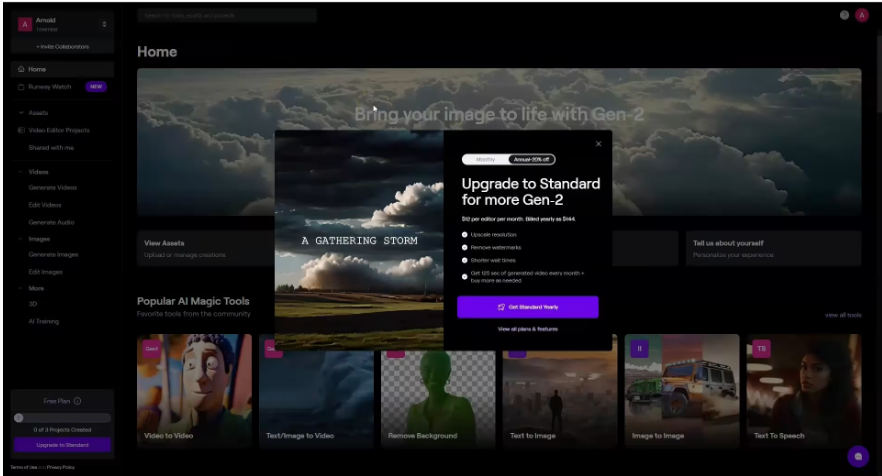Screen dimensions: 882x476
Task: Open Generate Audio in sidebar
Action: click(x=51, y=223)
